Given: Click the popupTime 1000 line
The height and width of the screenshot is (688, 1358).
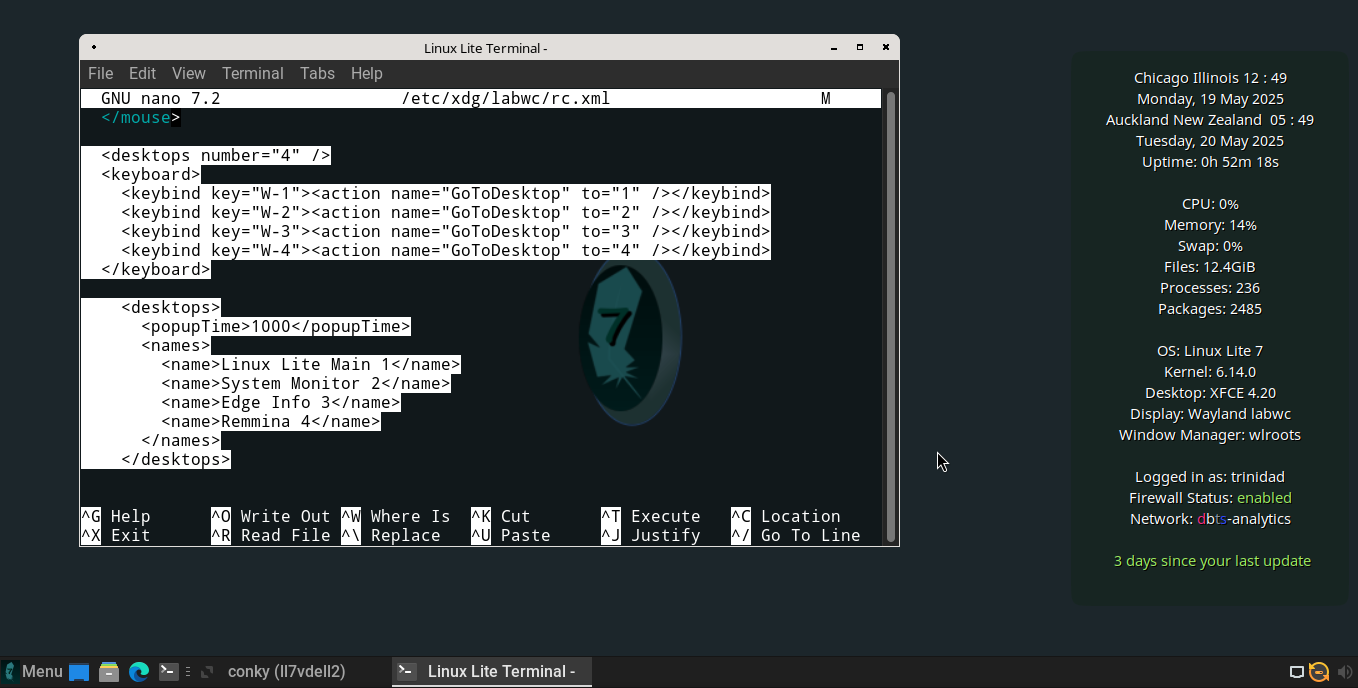Looking at the screenshot, I should [276, 326].
